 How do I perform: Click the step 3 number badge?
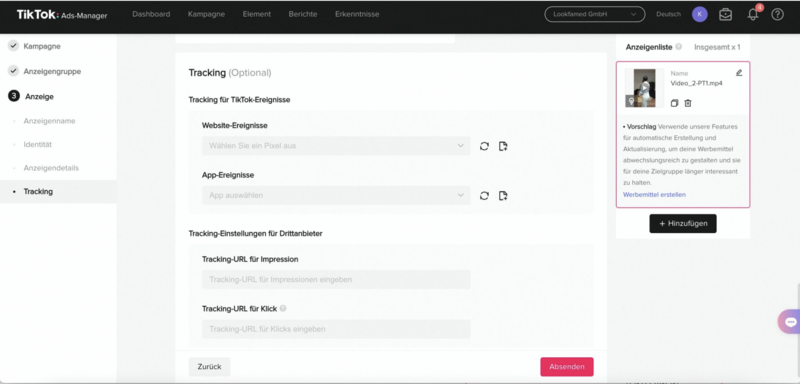pyautogui.click(x=14, y=96)
